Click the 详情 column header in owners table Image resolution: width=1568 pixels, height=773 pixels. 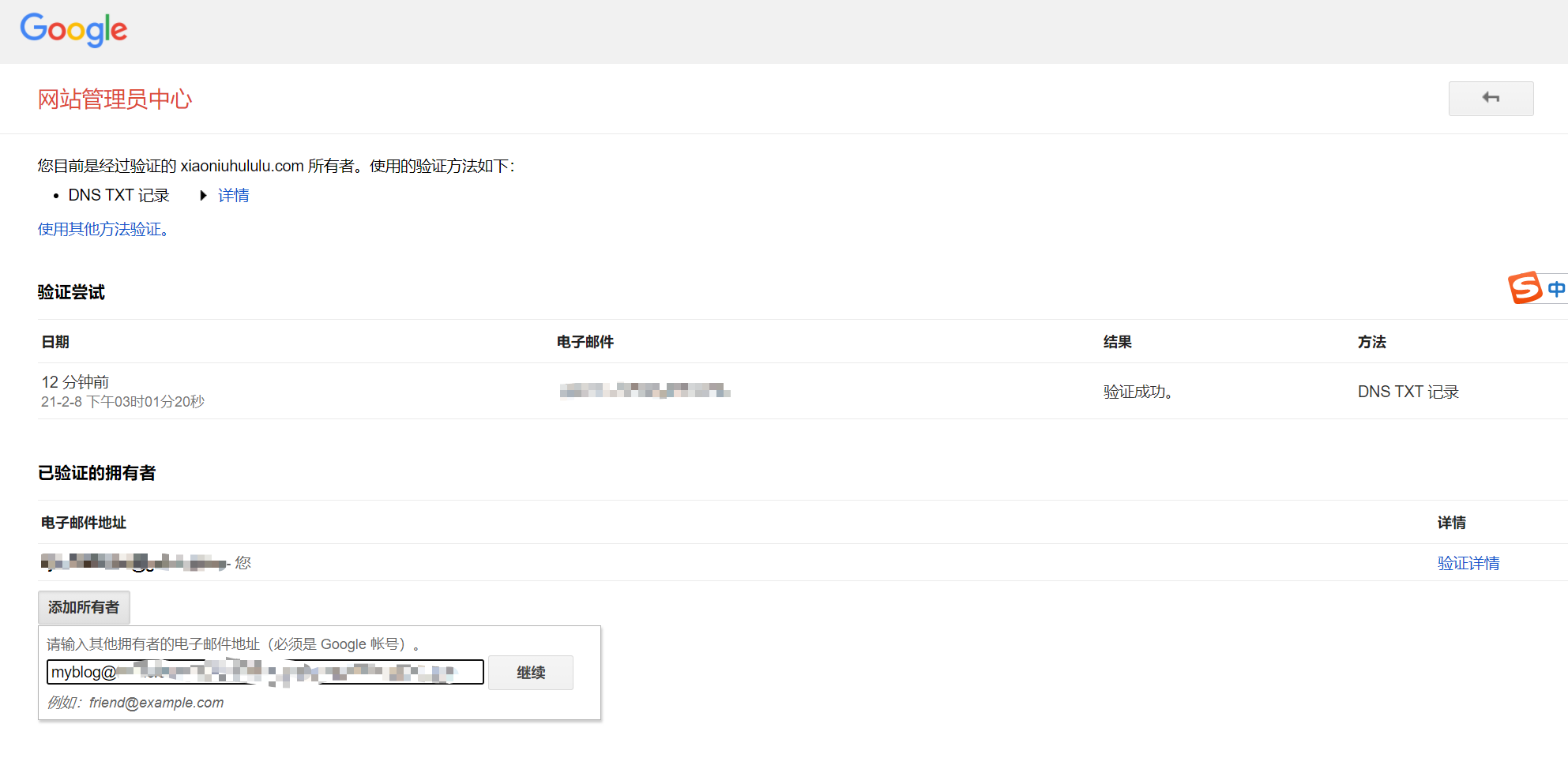pos(1452,523)
